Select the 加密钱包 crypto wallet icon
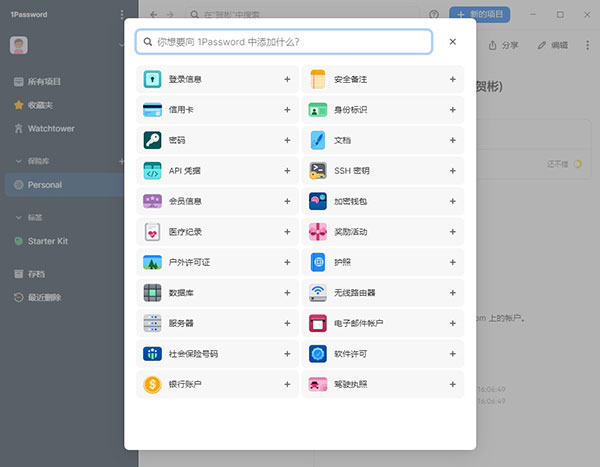Image resolution: width=600 pixels, height=467 pixels. 318,201
